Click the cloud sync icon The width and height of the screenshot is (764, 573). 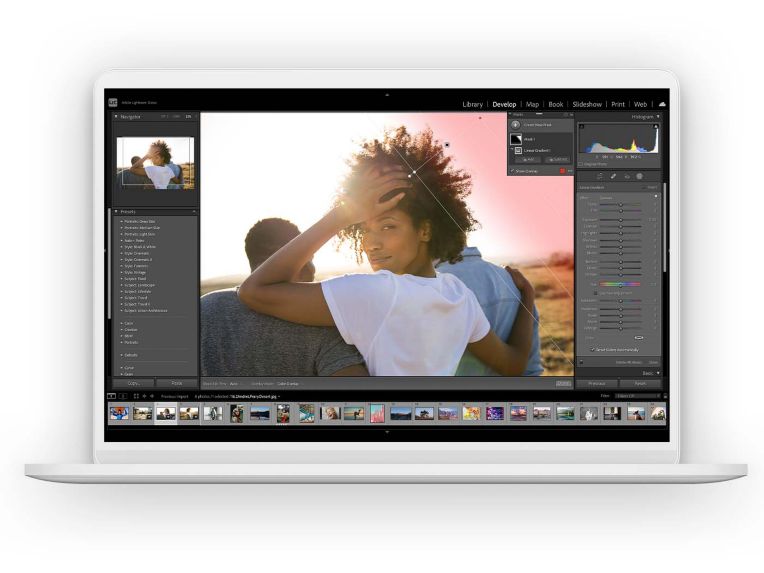point(662,104)
